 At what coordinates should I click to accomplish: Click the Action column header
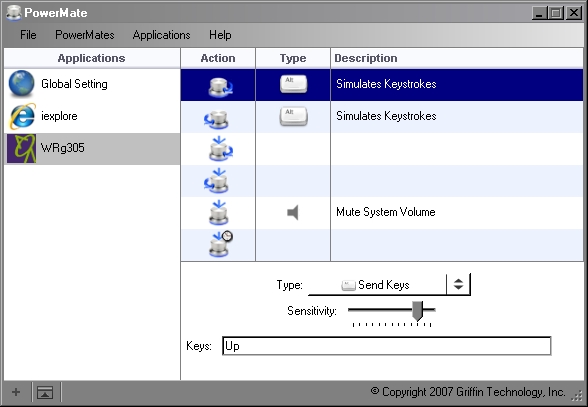(218, 58)
